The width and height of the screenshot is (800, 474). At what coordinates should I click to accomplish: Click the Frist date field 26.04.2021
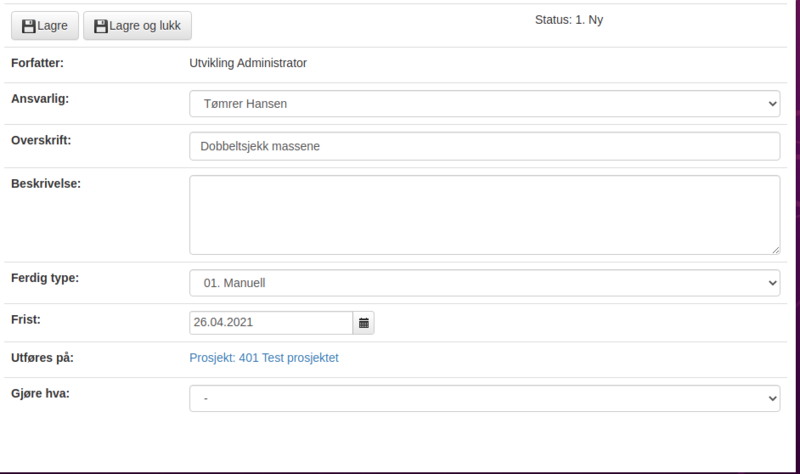pyautogui.click(x=271, y=323)
